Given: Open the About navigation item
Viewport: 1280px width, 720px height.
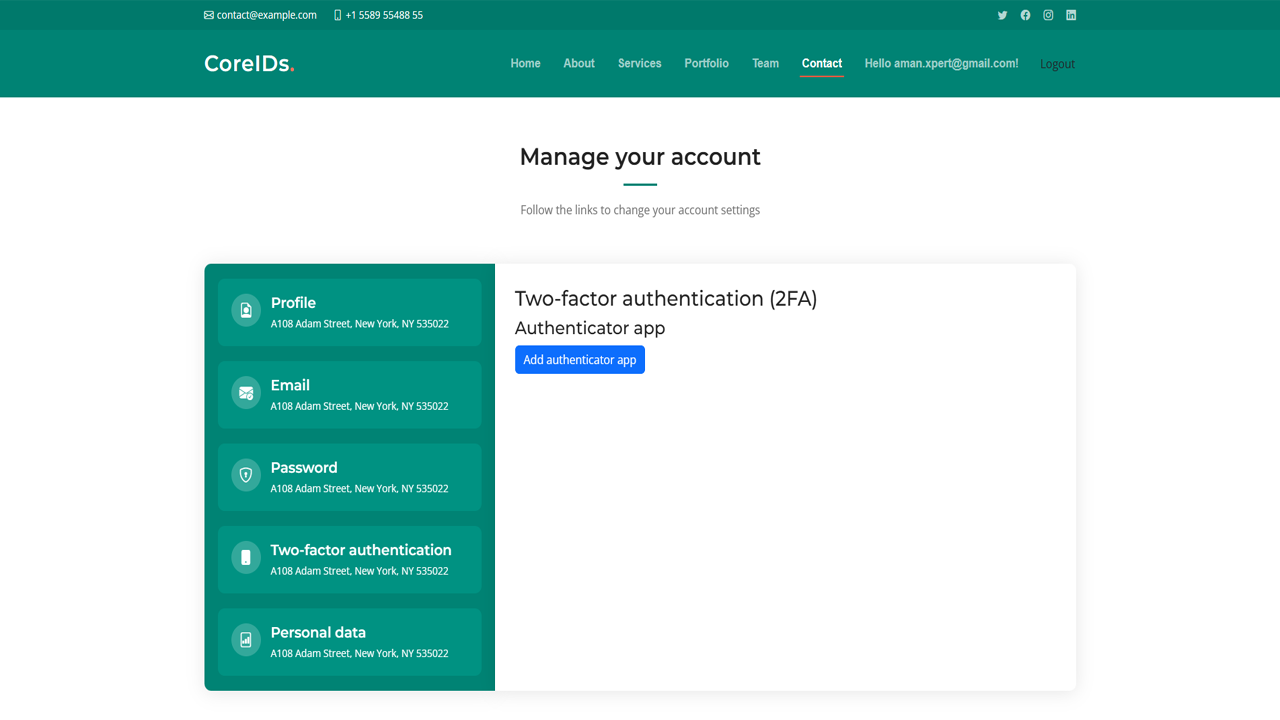Looking at the screenshot, I should coord(579,63).
